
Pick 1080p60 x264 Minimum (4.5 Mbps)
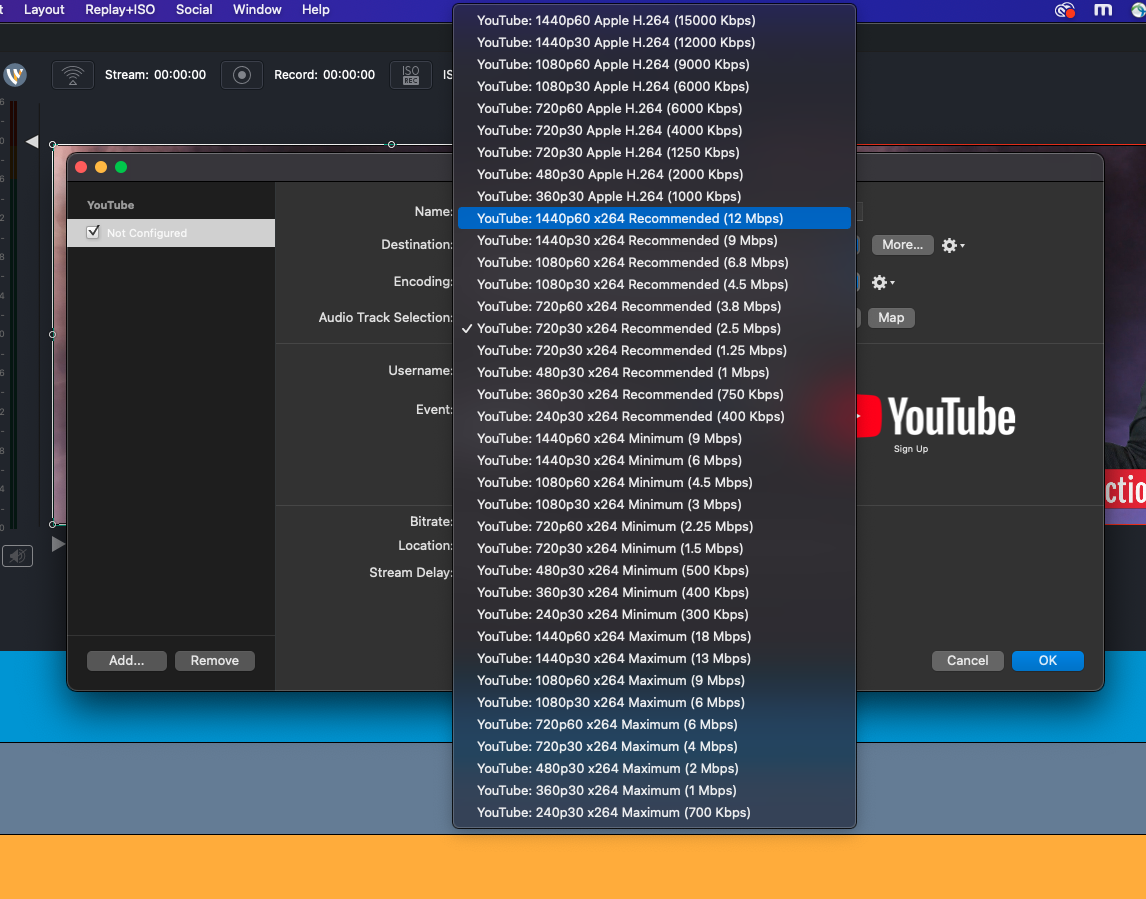coord(654,482)
